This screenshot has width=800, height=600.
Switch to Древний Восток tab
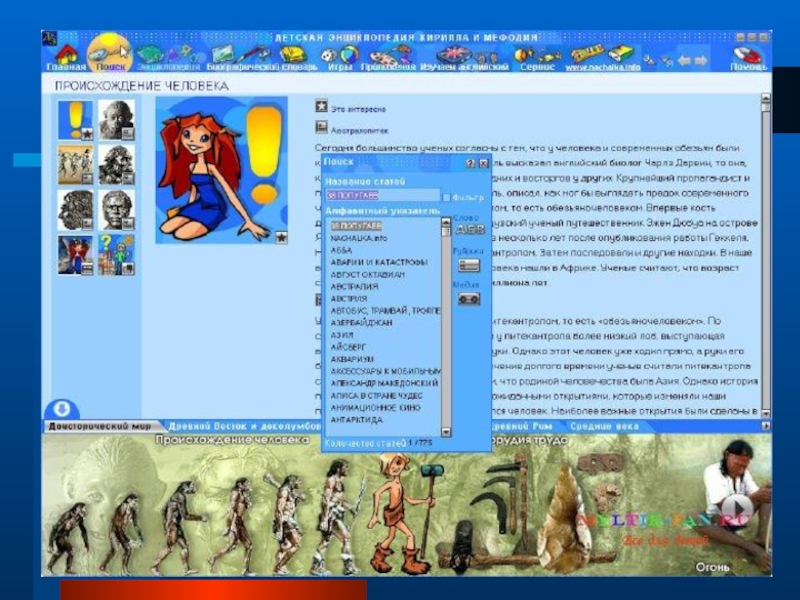(245, 426)
